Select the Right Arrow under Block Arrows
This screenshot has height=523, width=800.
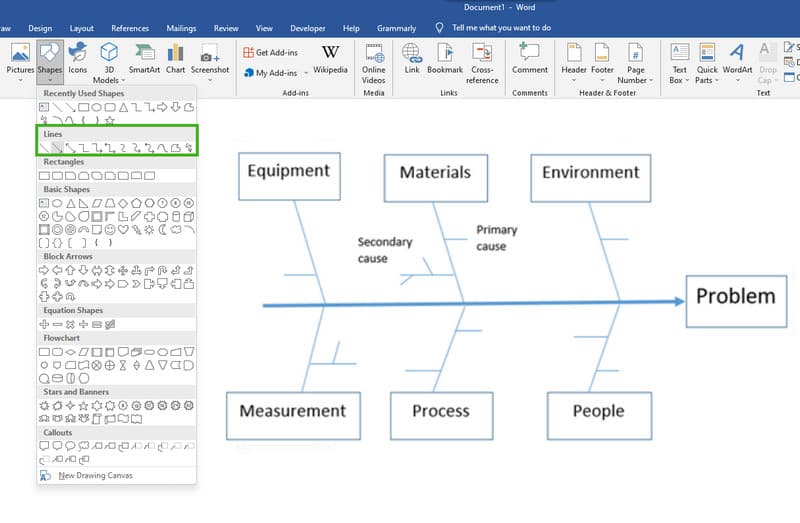44,270
